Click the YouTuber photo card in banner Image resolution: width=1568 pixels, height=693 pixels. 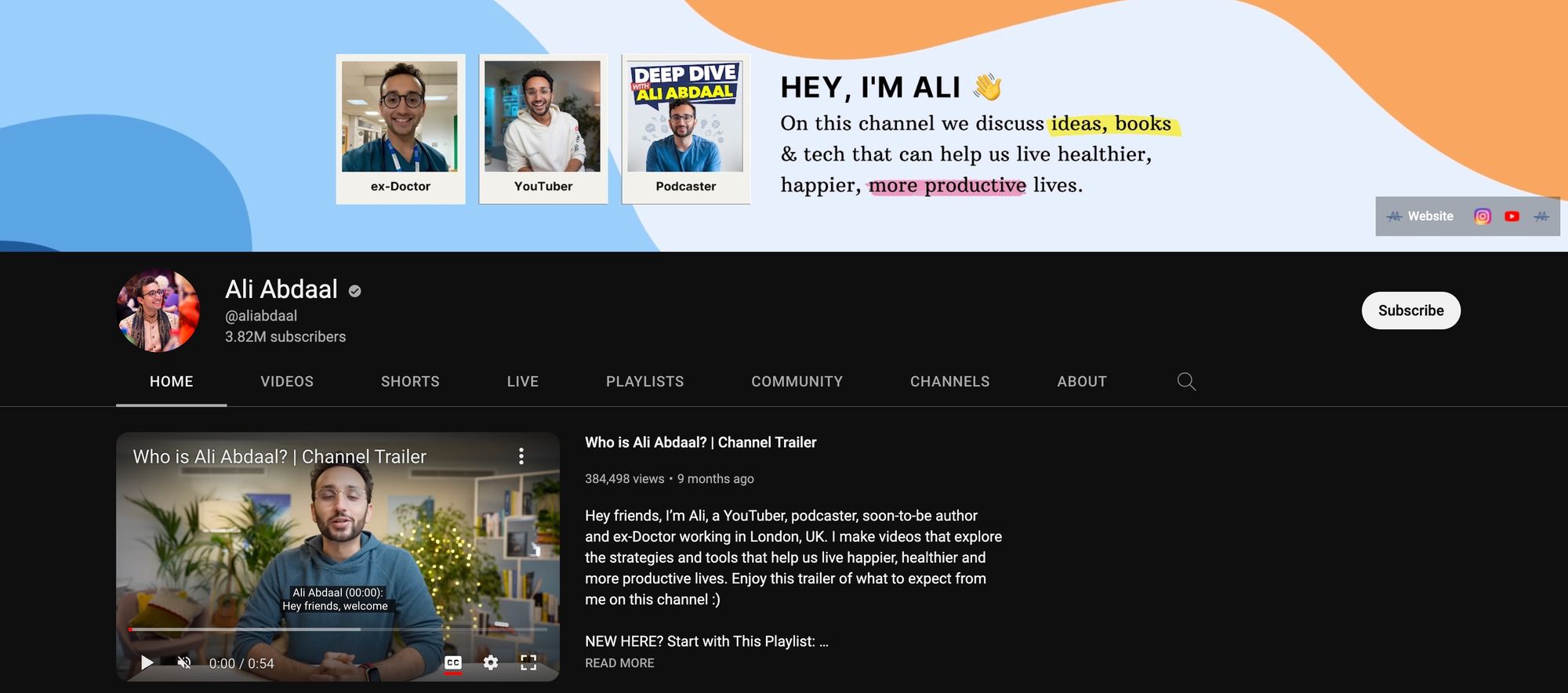[543, 129]
